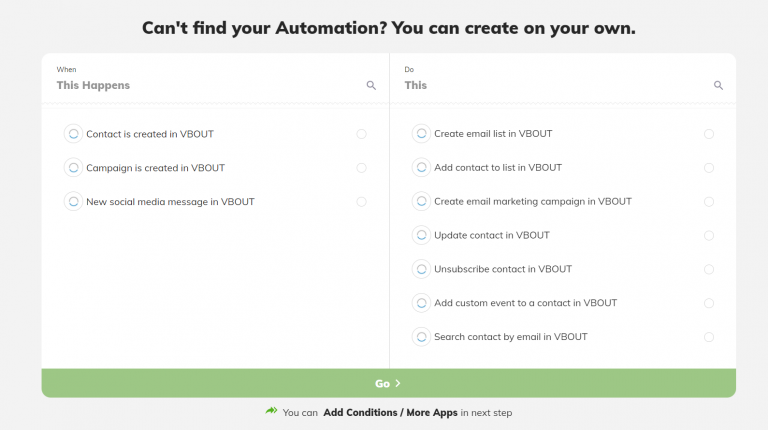Viewport: 768px width, 430px height.
Task: Click Update contact in VBOUT text
Action: 492,235
